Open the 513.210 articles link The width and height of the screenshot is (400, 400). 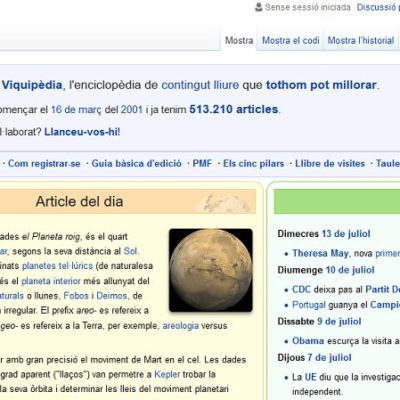pyautogui.click(x=234, y=109)
